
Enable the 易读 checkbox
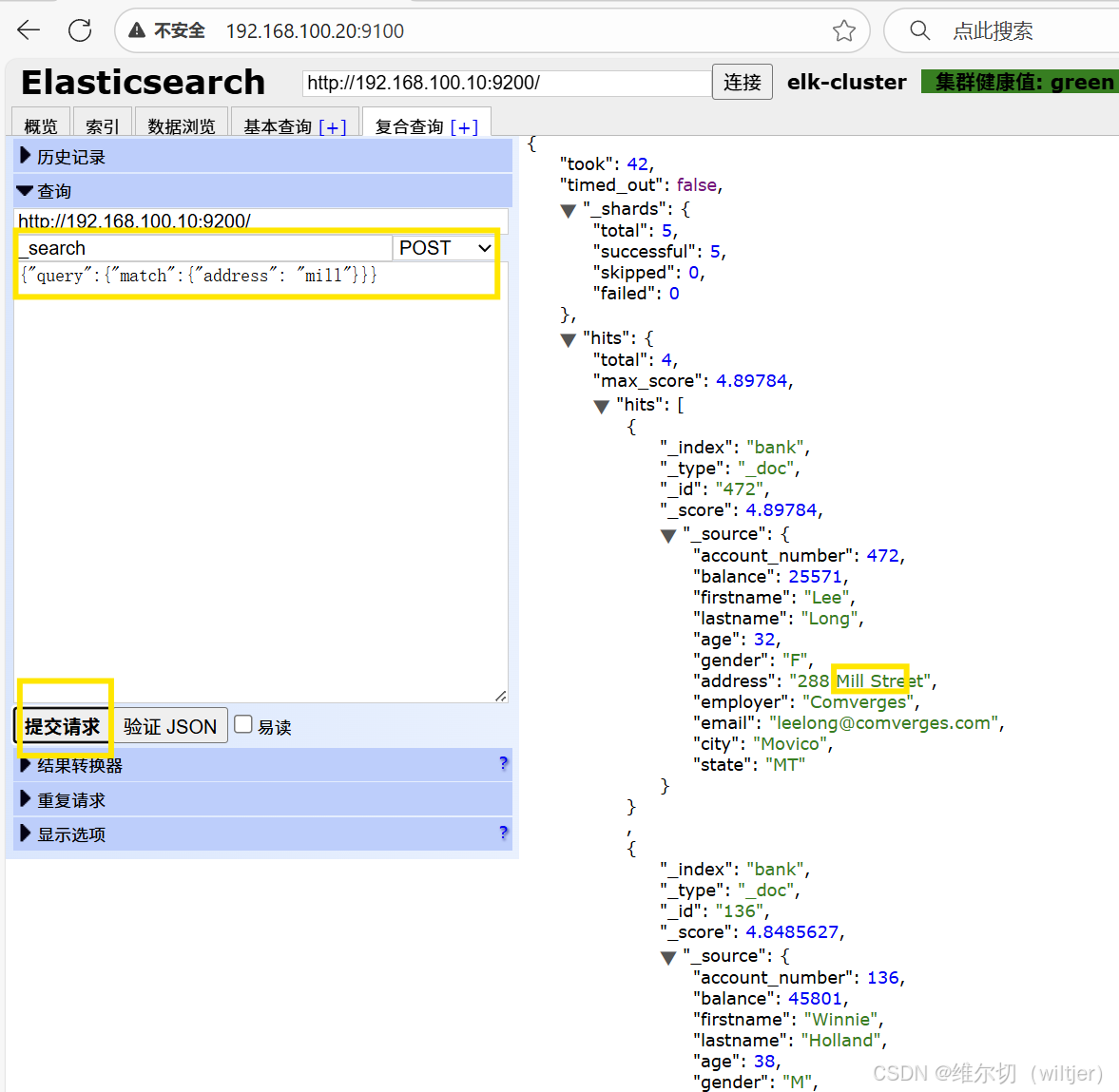point(243,724)
